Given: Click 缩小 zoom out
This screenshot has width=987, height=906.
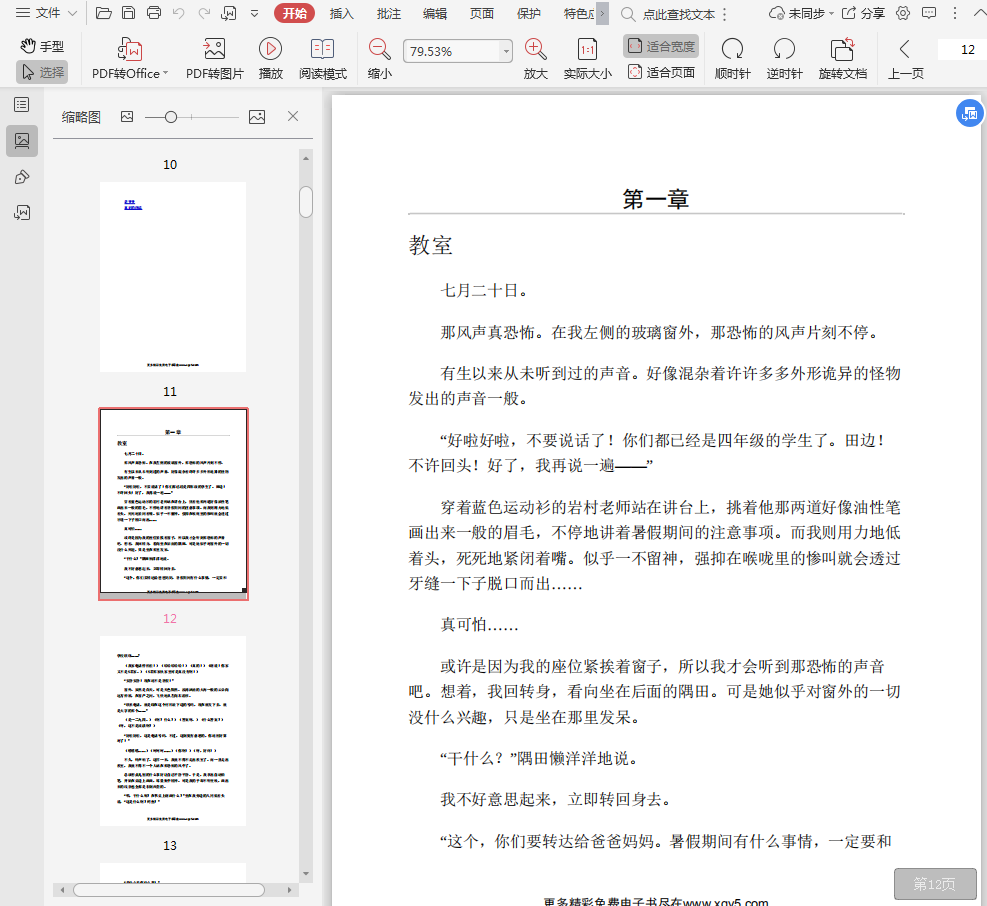Looking at the screenshot, I should (380, 59).
